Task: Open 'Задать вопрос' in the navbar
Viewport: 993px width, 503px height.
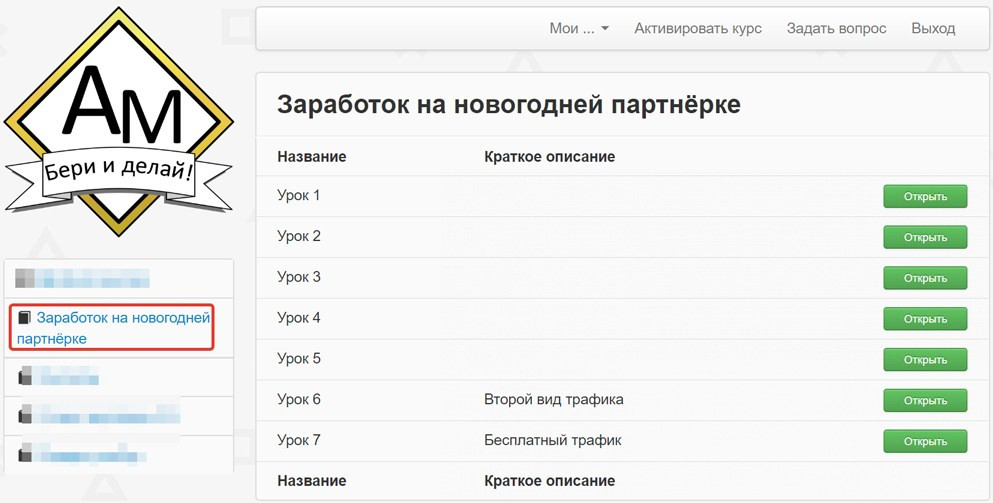Action: pos(836,28)
